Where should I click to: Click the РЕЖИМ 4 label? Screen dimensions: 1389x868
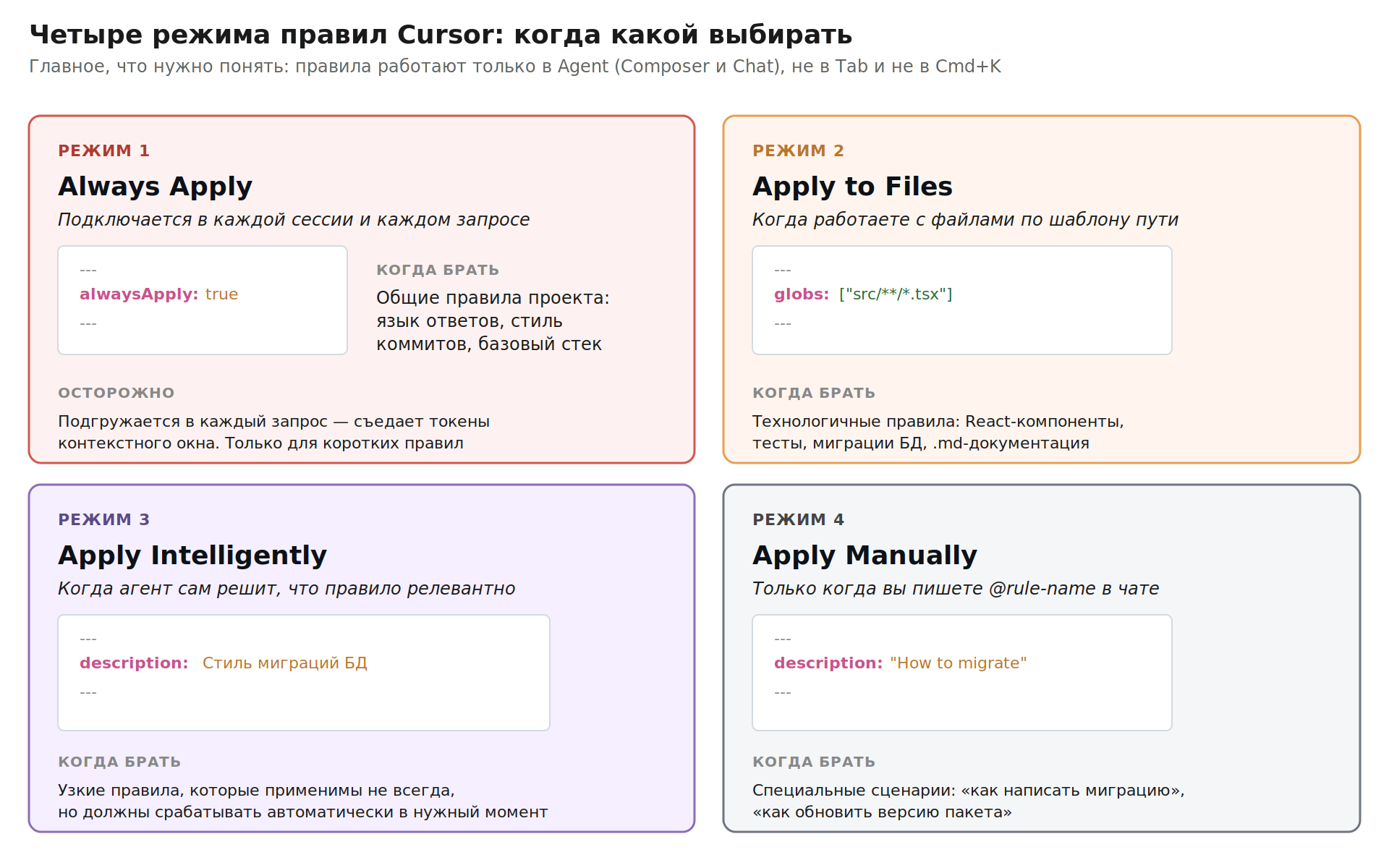tap(798, 519)
